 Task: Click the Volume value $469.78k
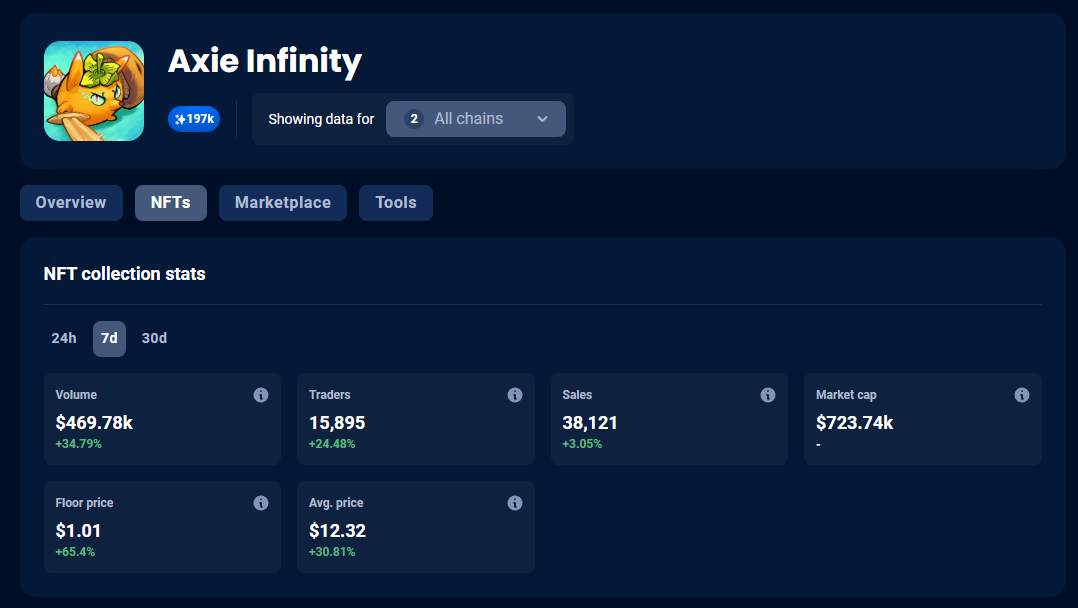coord(94,422)
